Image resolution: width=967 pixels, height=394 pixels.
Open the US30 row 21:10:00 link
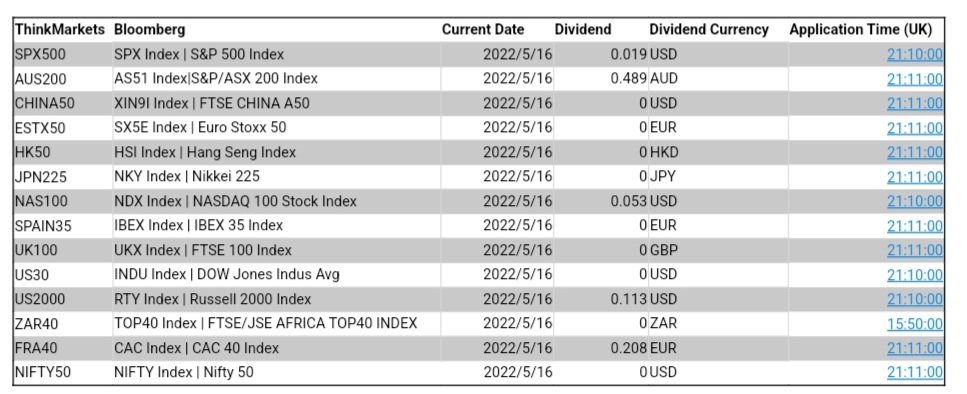[915, 274]
